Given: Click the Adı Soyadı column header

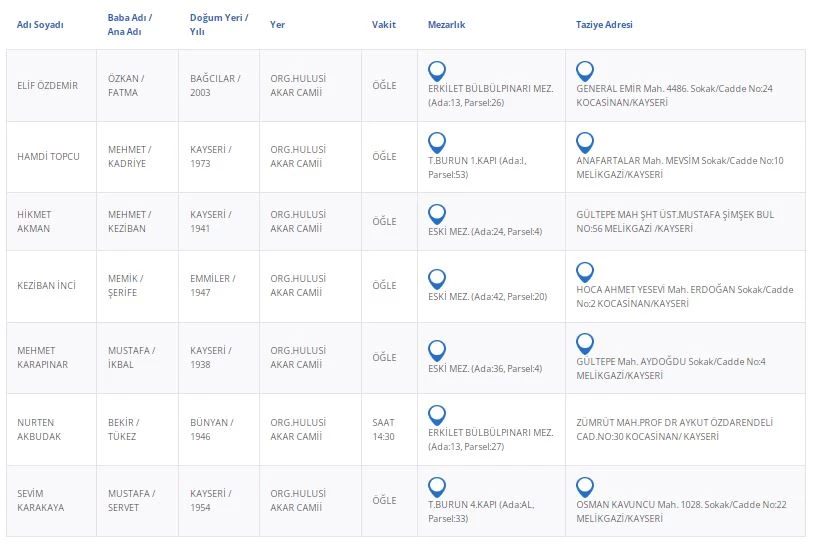Looking at the screenshot, I should click(40, 25).
